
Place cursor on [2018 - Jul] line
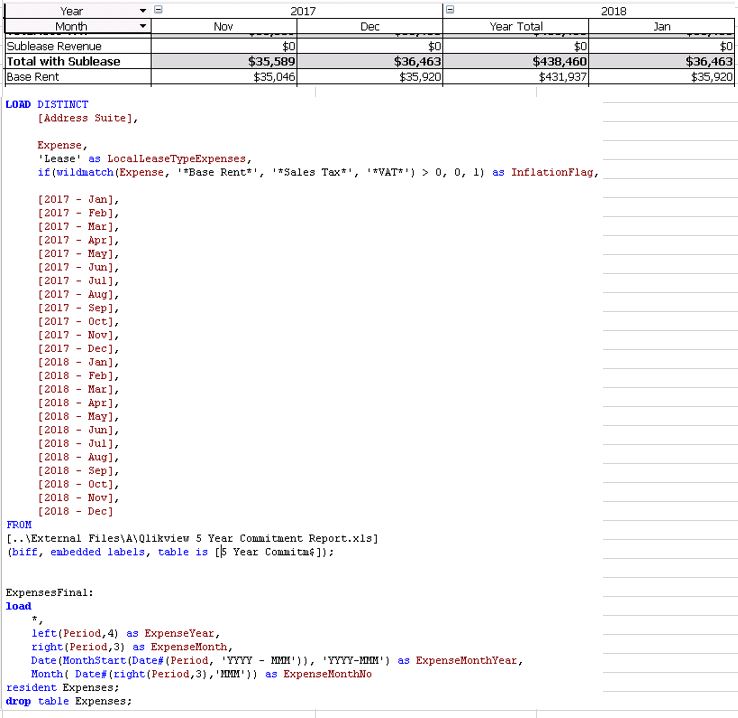78,444
